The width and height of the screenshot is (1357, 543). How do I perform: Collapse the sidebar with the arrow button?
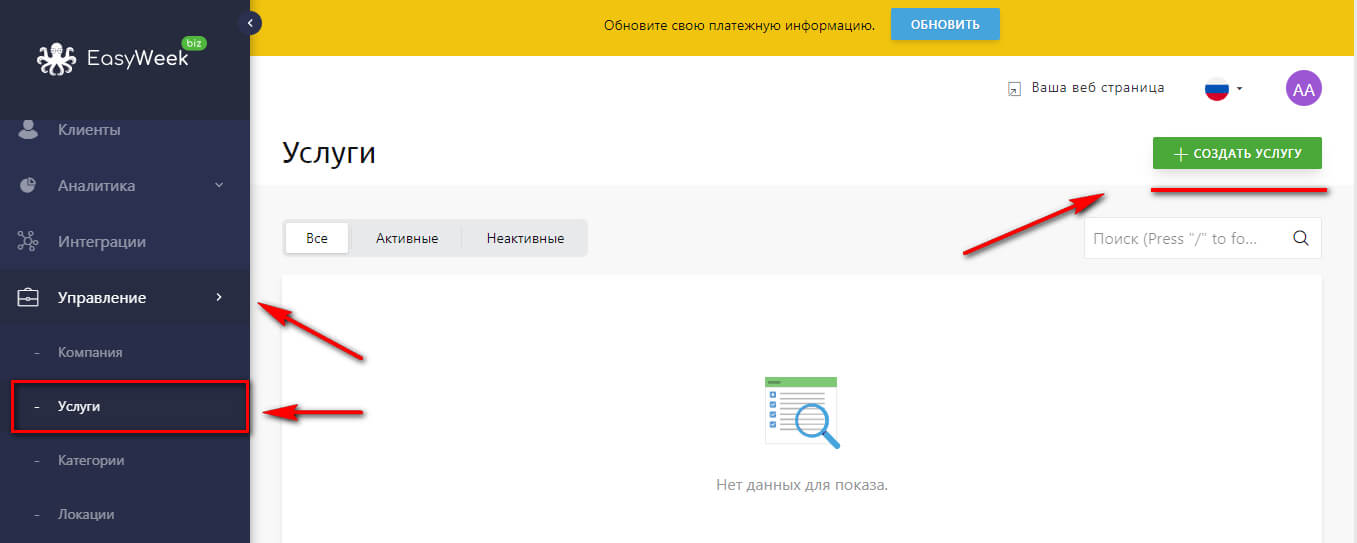tap(251, 22)
